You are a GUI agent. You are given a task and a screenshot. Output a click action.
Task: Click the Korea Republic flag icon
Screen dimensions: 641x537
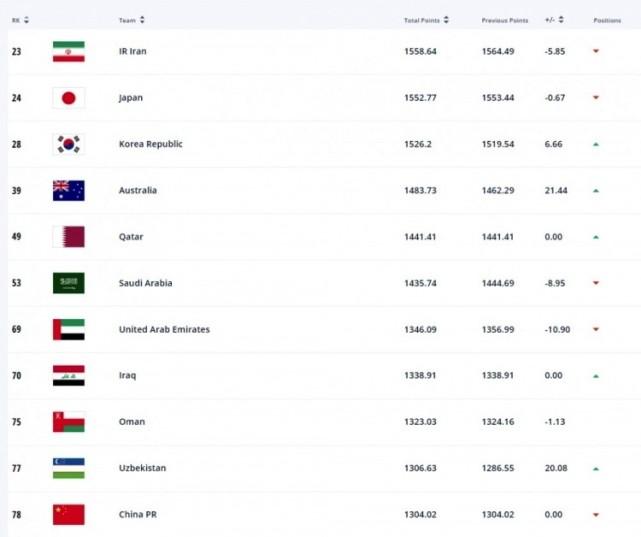tap(68, 144)
